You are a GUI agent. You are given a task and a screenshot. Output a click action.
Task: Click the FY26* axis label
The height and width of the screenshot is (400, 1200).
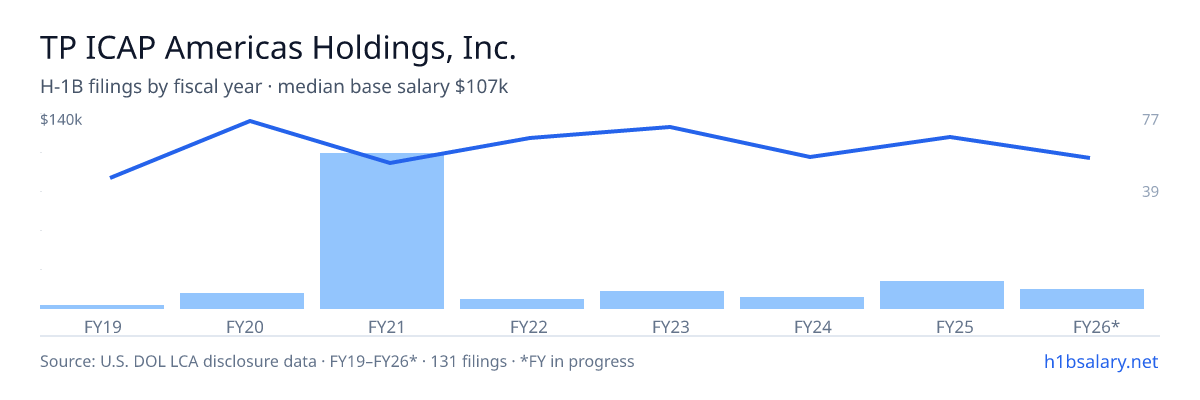[1096, 326]
